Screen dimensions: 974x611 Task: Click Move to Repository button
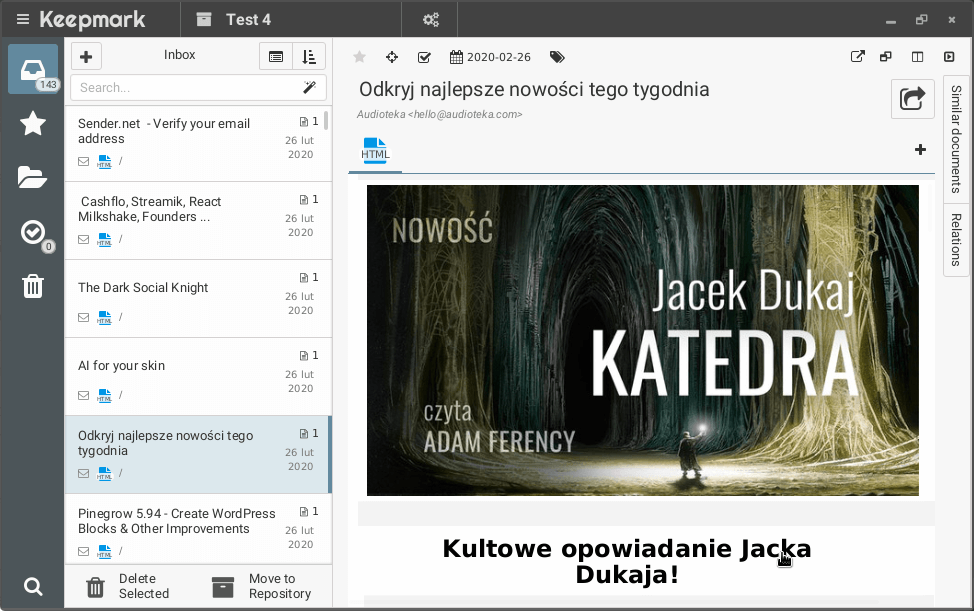click(254, 586)
